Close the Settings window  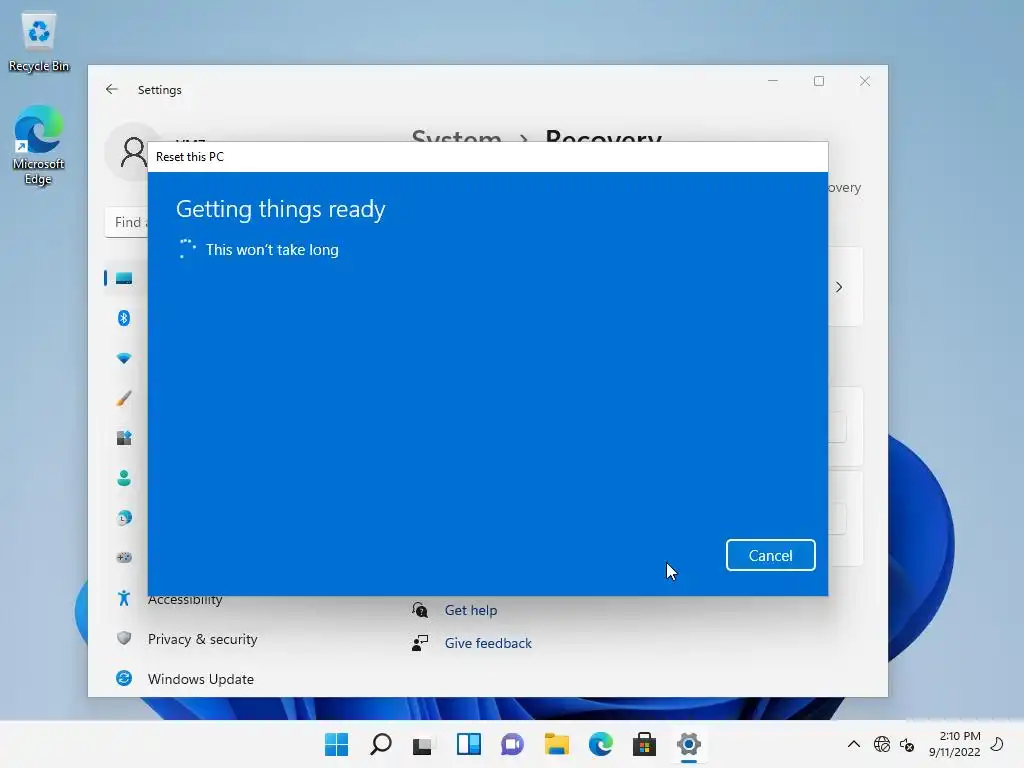(865, 81)
